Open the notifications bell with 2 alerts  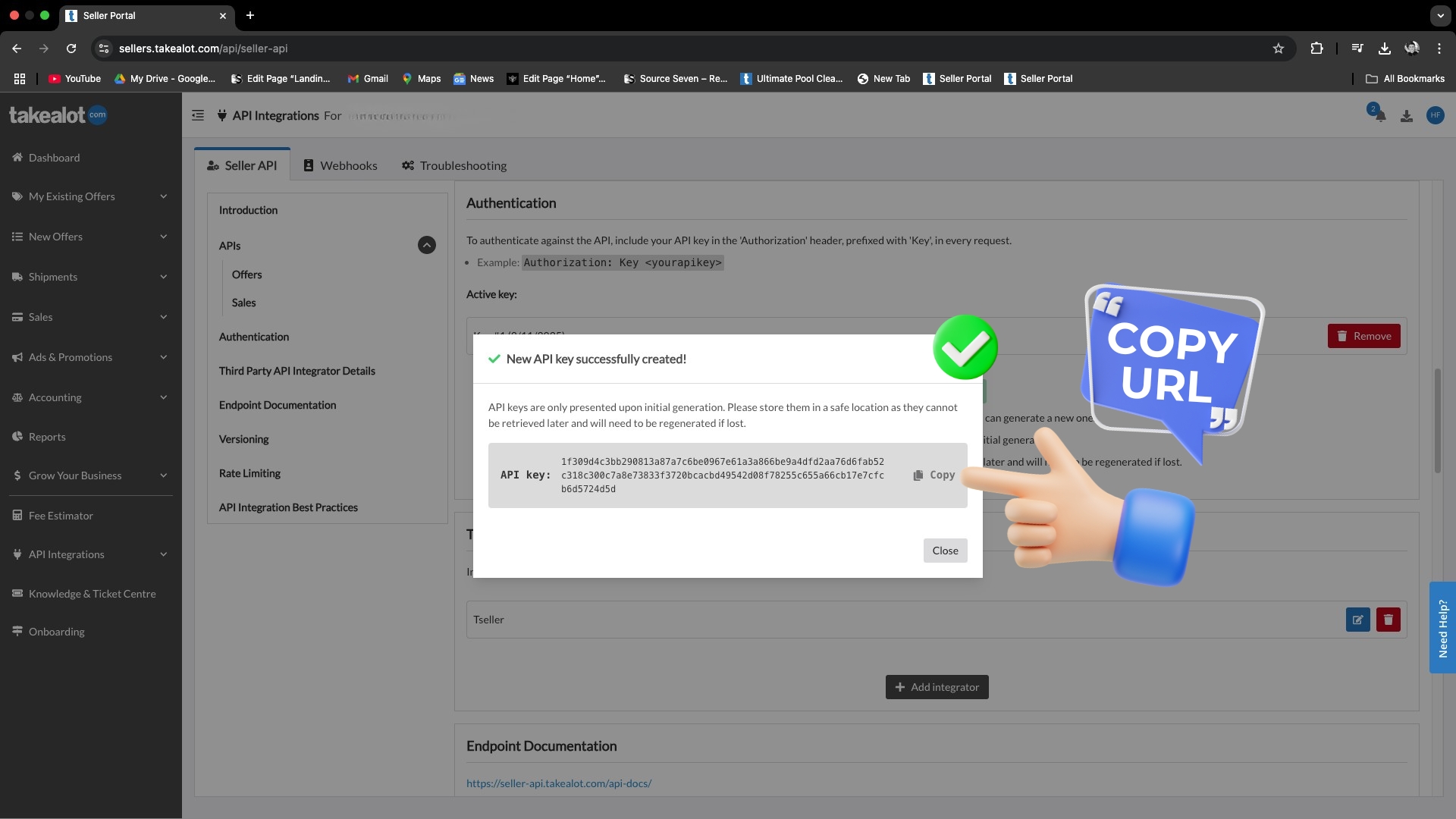click(x=1379, y=115)
